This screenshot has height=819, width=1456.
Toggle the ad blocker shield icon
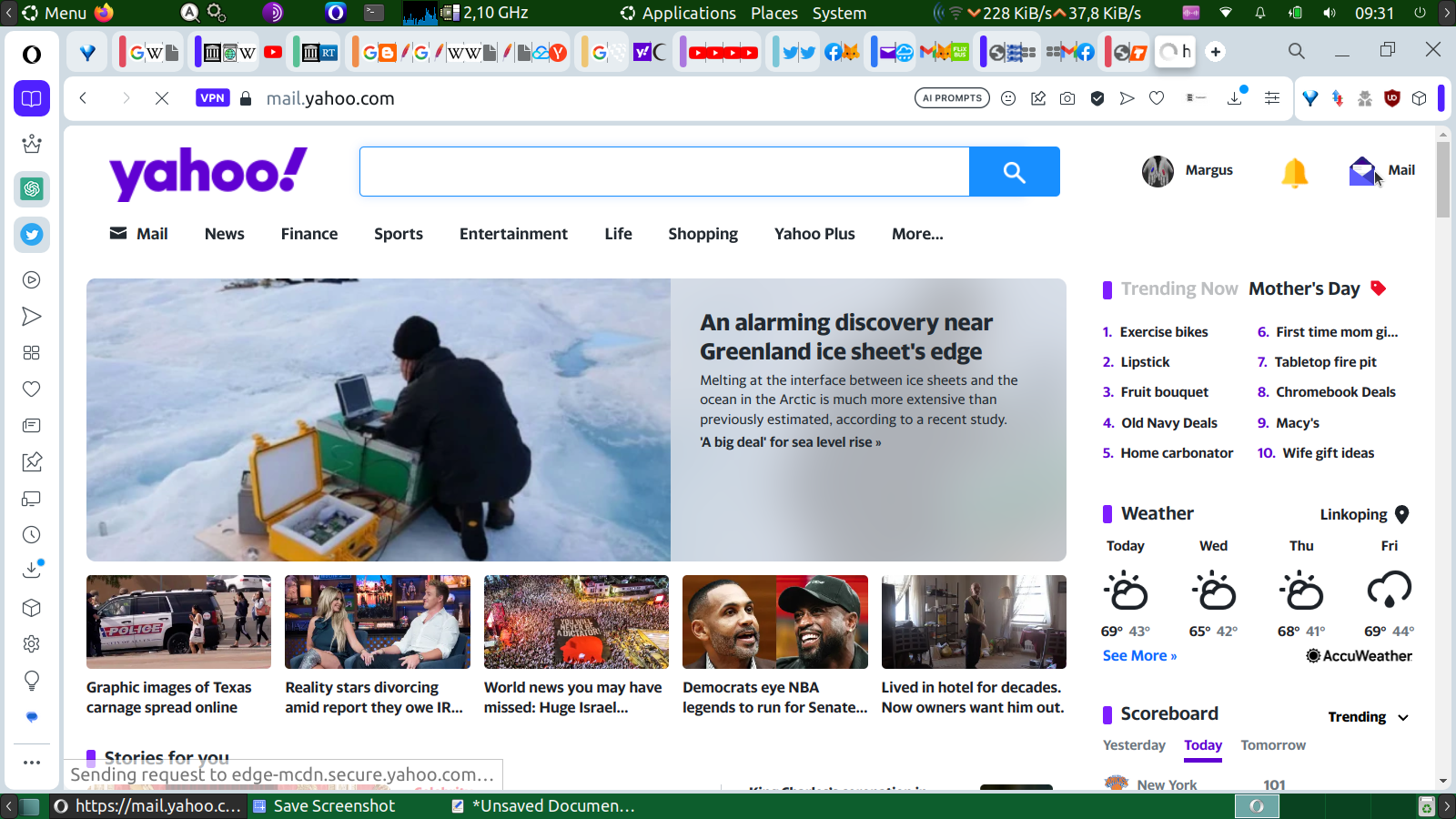point(1097,98)
